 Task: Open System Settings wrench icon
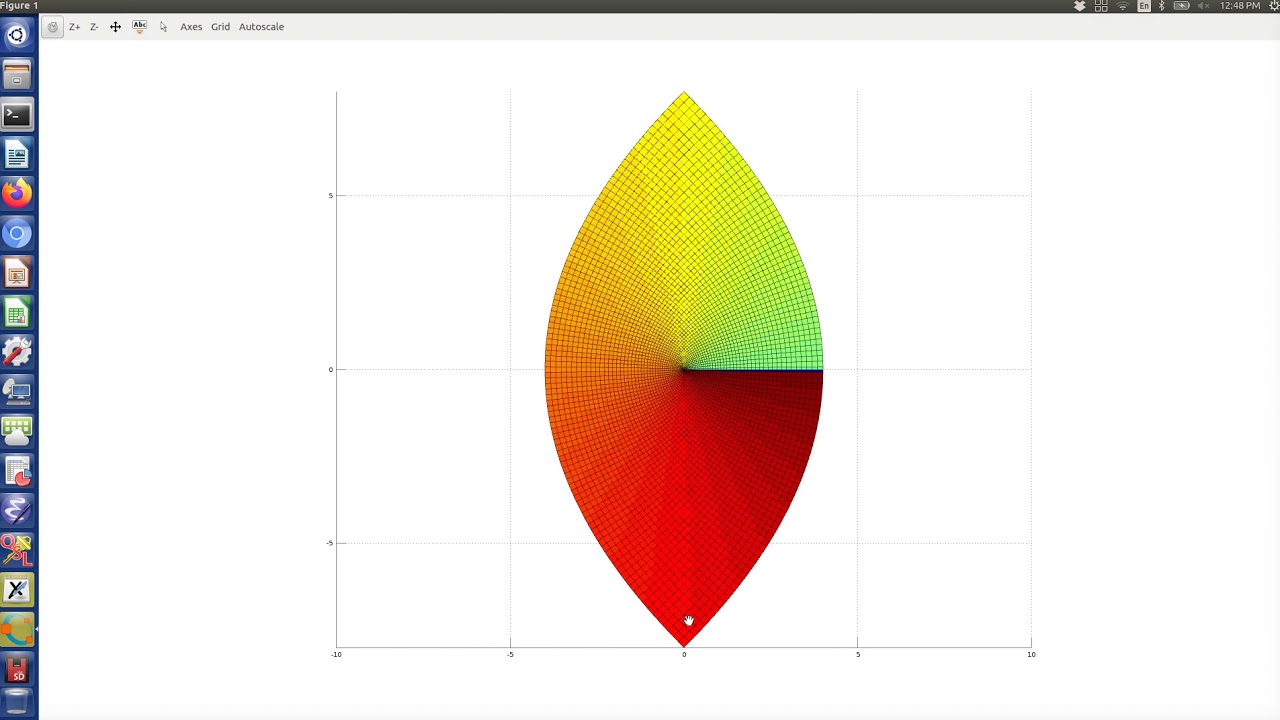coord(17,352)
